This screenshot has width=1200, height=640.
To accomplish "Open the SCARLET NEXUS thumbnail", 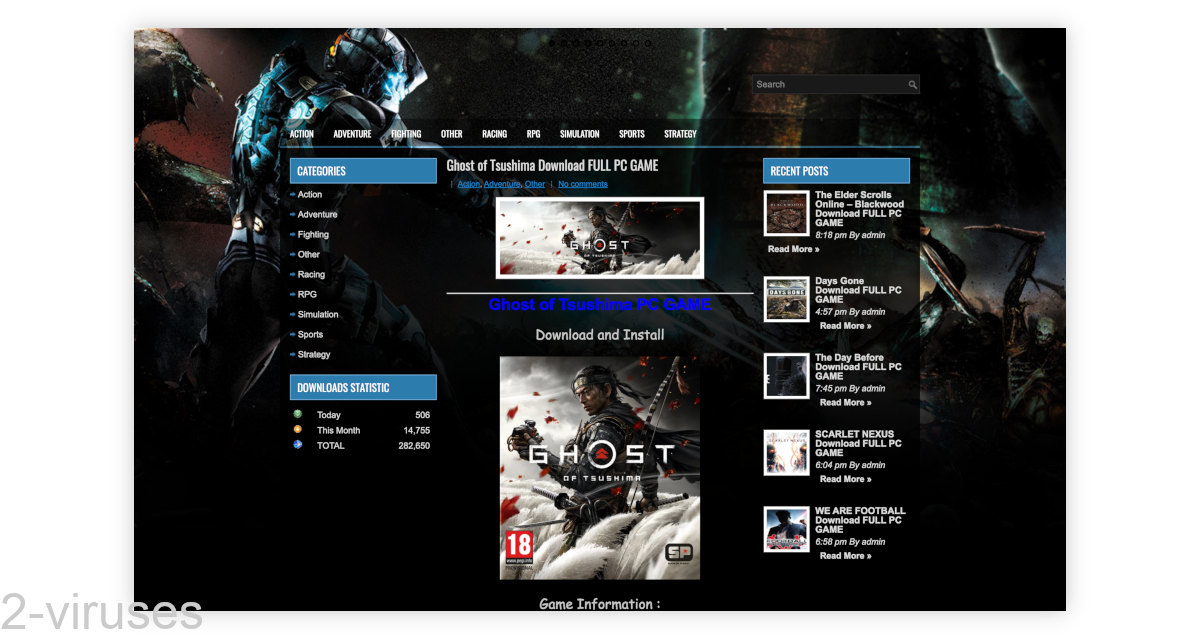I will coord(787,453).
